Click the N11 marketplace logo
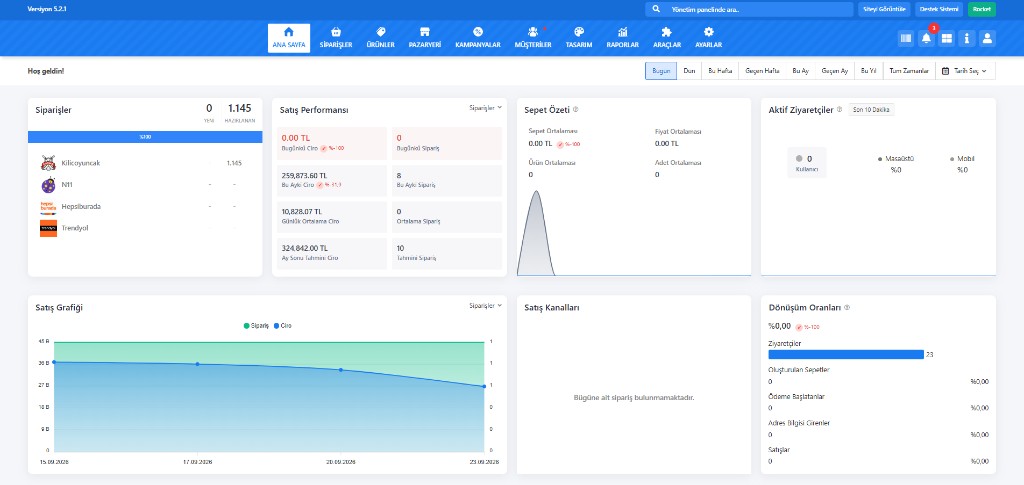This screenshot has width=1024, height=485. (x=48, y=185)
